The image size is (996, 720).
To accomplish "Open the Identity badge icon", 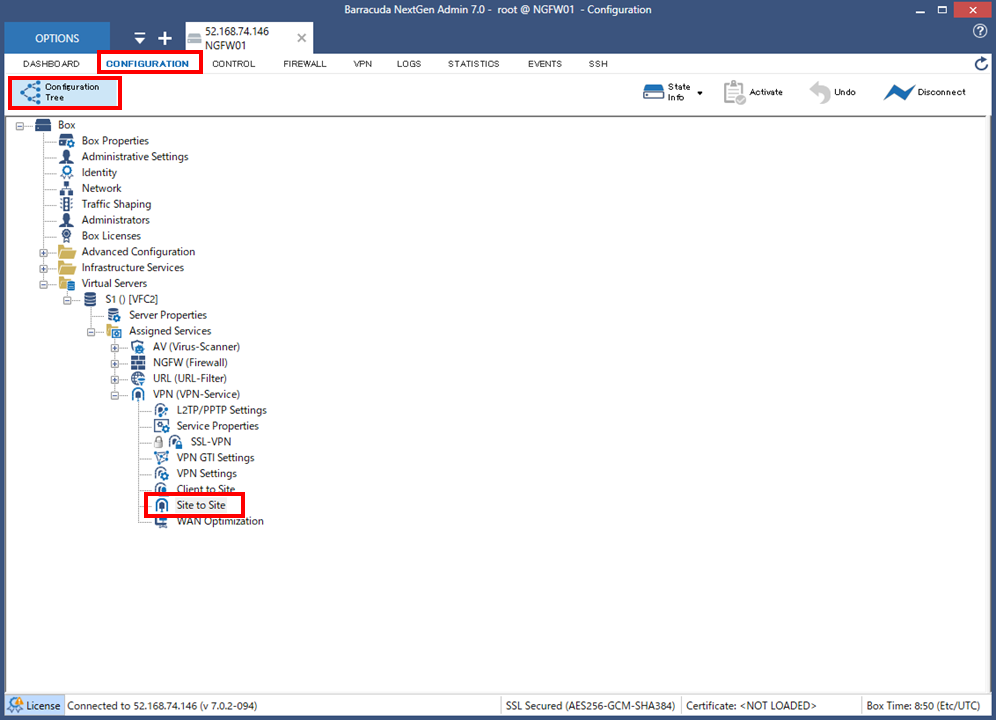I will (x=67, y=172).
